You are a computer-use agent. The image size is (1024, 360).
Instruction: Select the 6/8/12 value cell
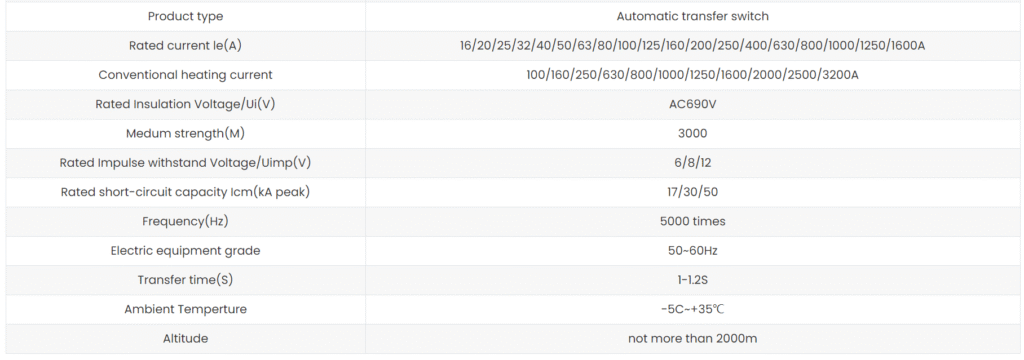tap(692, 163)
